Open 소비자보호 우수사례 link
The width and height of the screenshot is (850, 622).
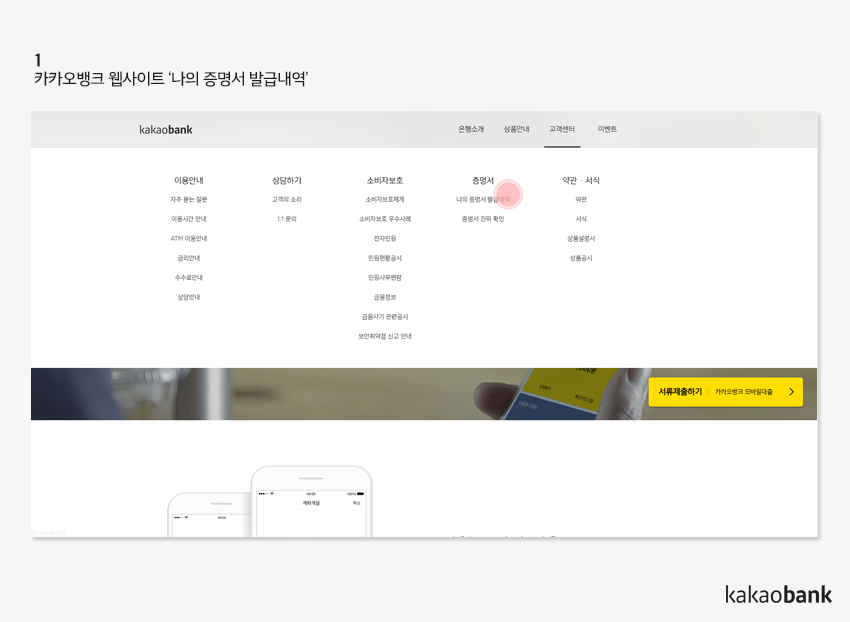(385, 219)
